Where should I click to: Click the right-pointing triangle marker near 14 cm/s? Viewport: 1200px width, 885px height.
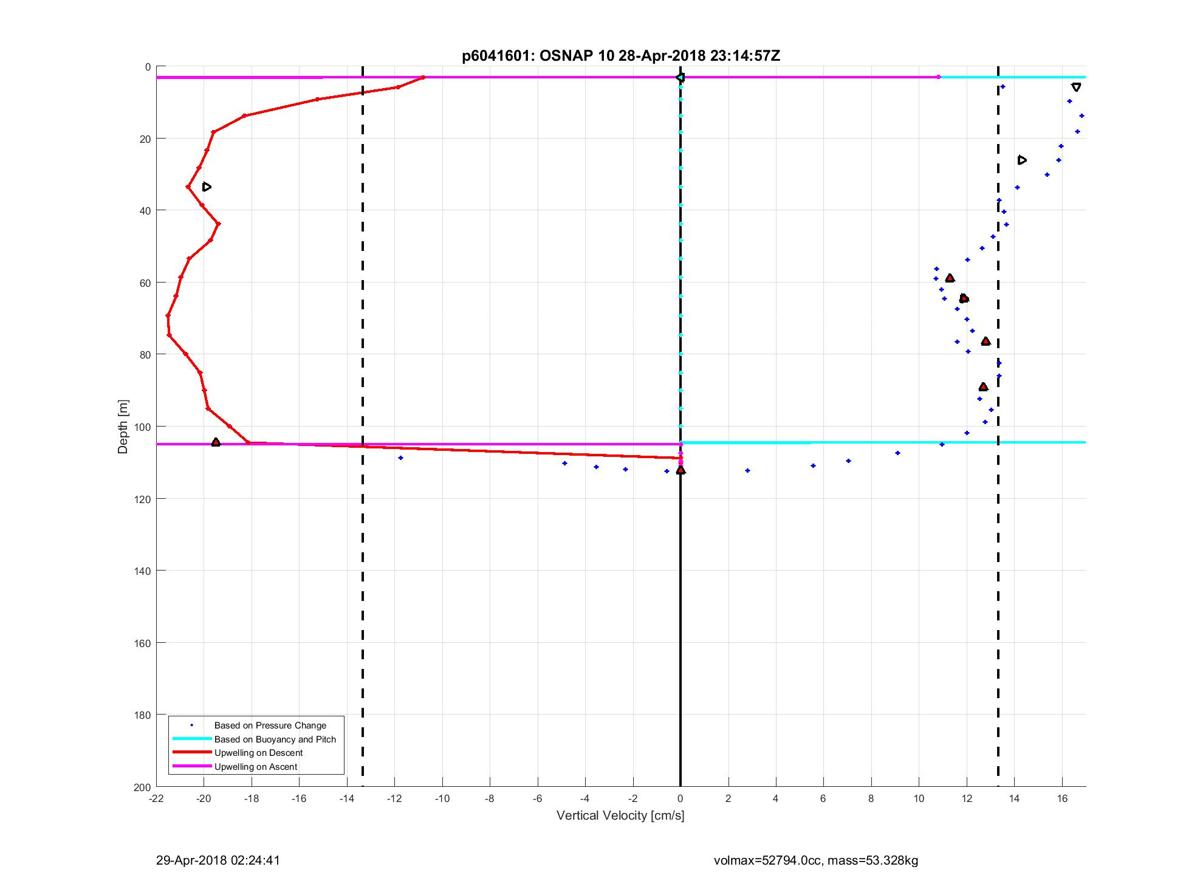[1022, 160]
